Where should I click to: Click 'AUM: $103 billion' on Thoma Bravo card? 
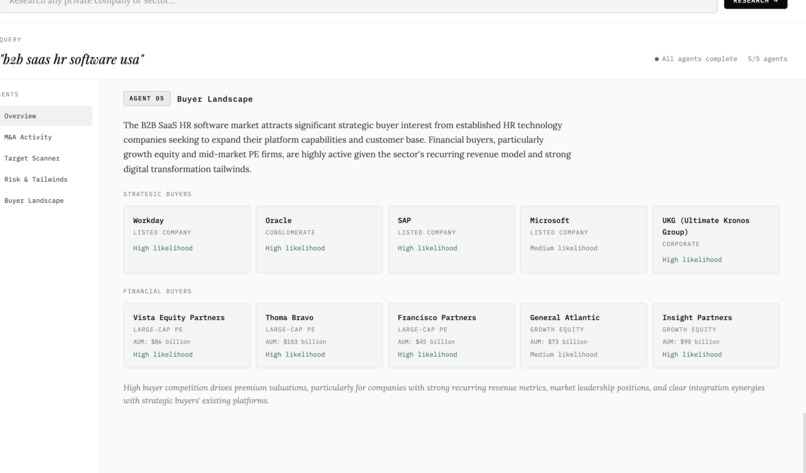[296, 341]
